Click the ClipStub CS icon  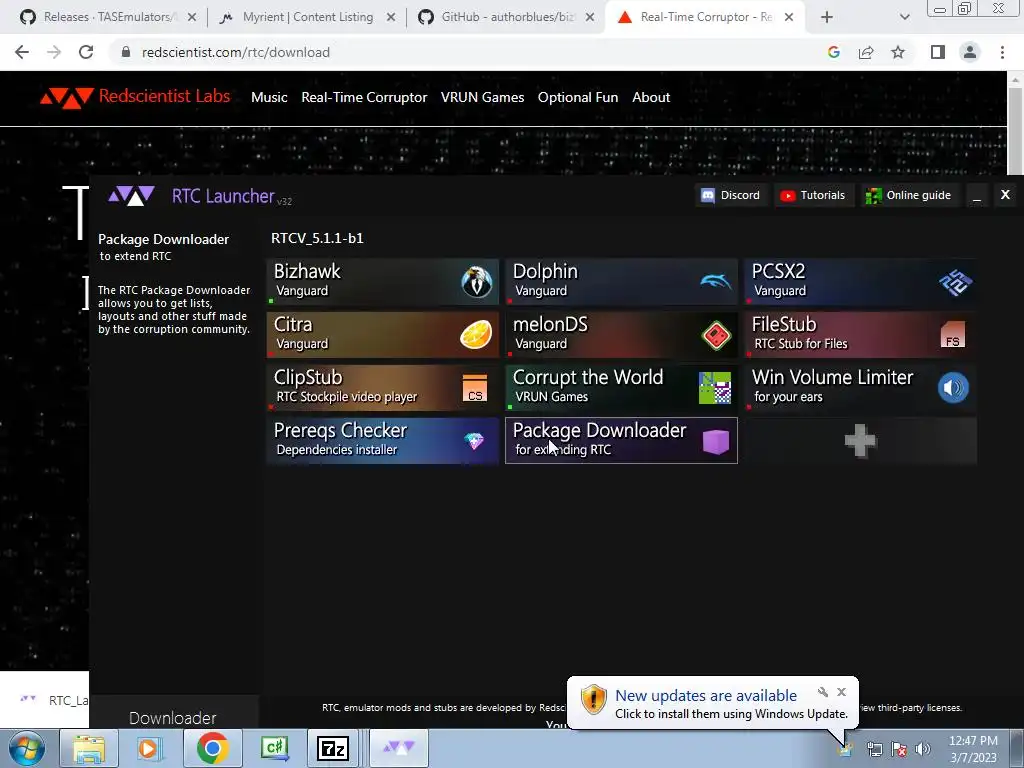pos(475,388)
